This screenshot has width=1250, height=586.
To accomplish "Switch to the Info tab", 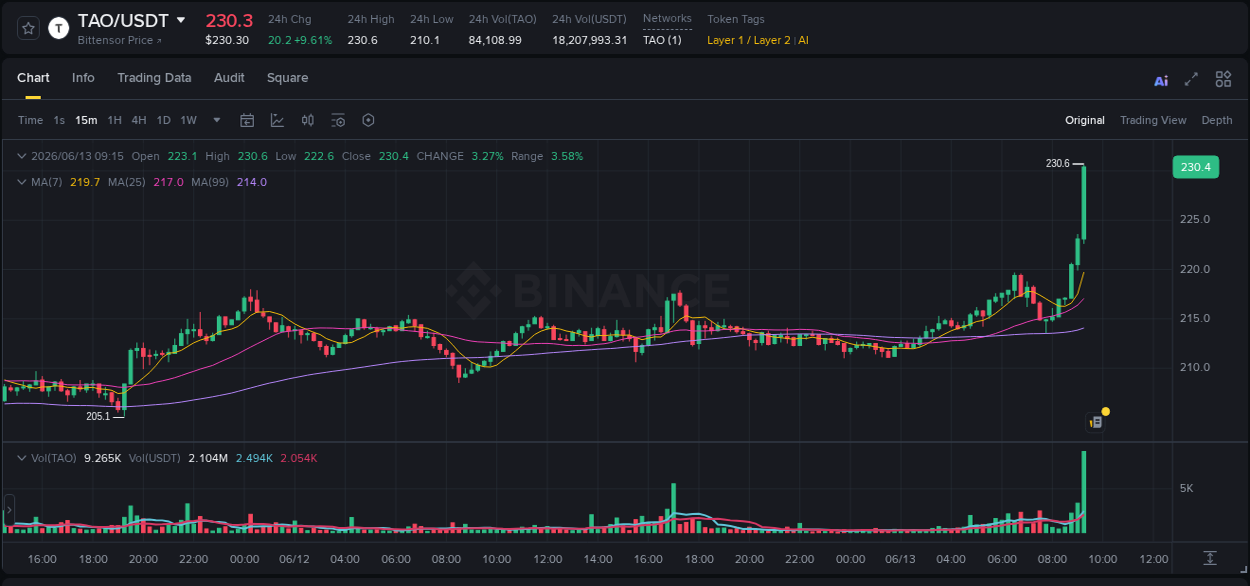I will pos(83,78).
